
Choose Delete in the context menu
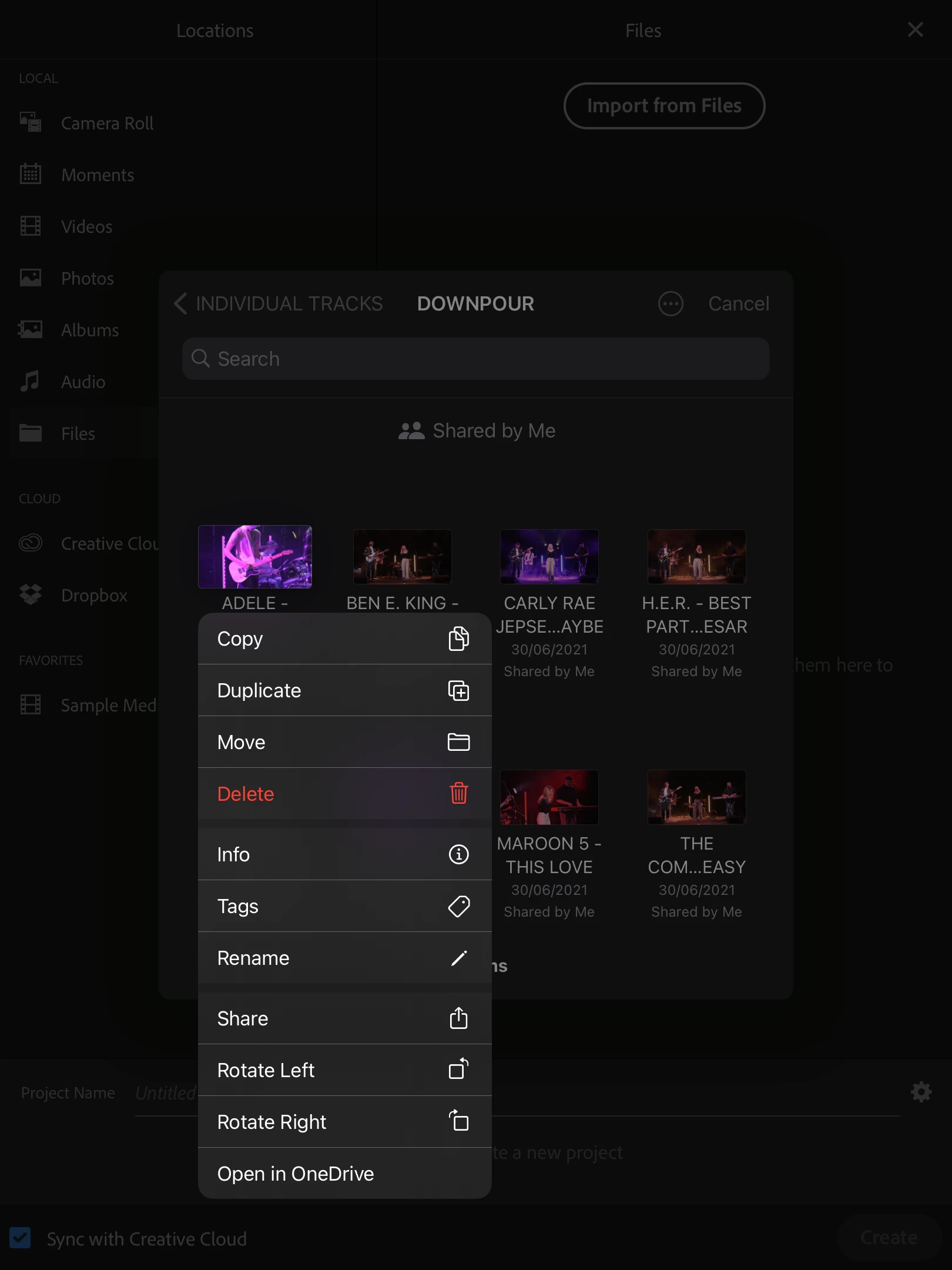(x=345, y=794)
